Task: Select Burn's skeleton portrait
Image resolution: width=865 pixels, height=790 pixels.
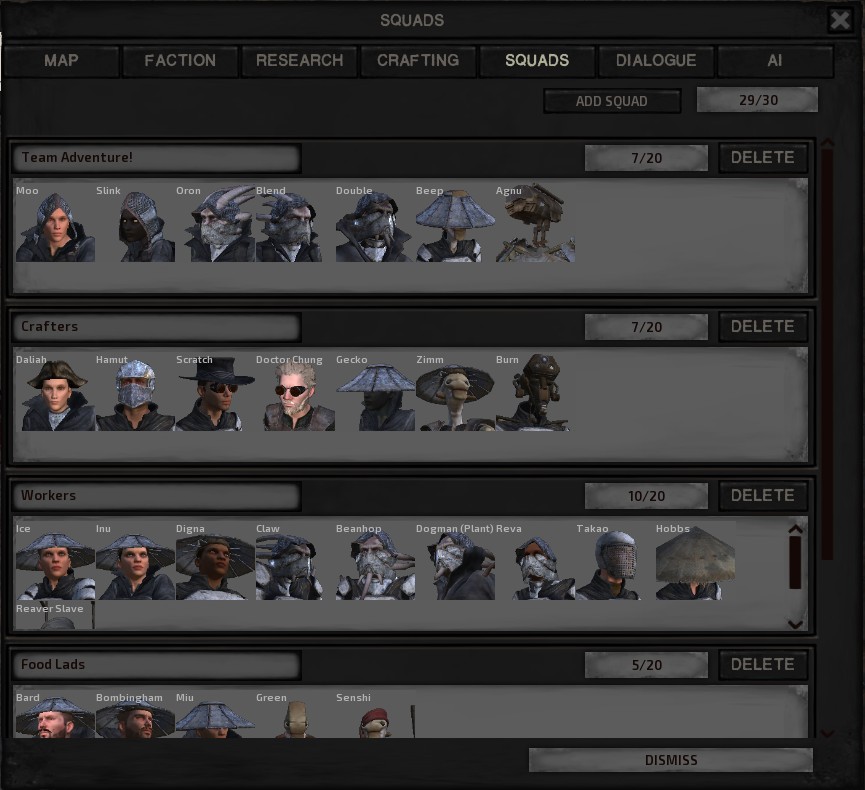Action: coord(535,392)
